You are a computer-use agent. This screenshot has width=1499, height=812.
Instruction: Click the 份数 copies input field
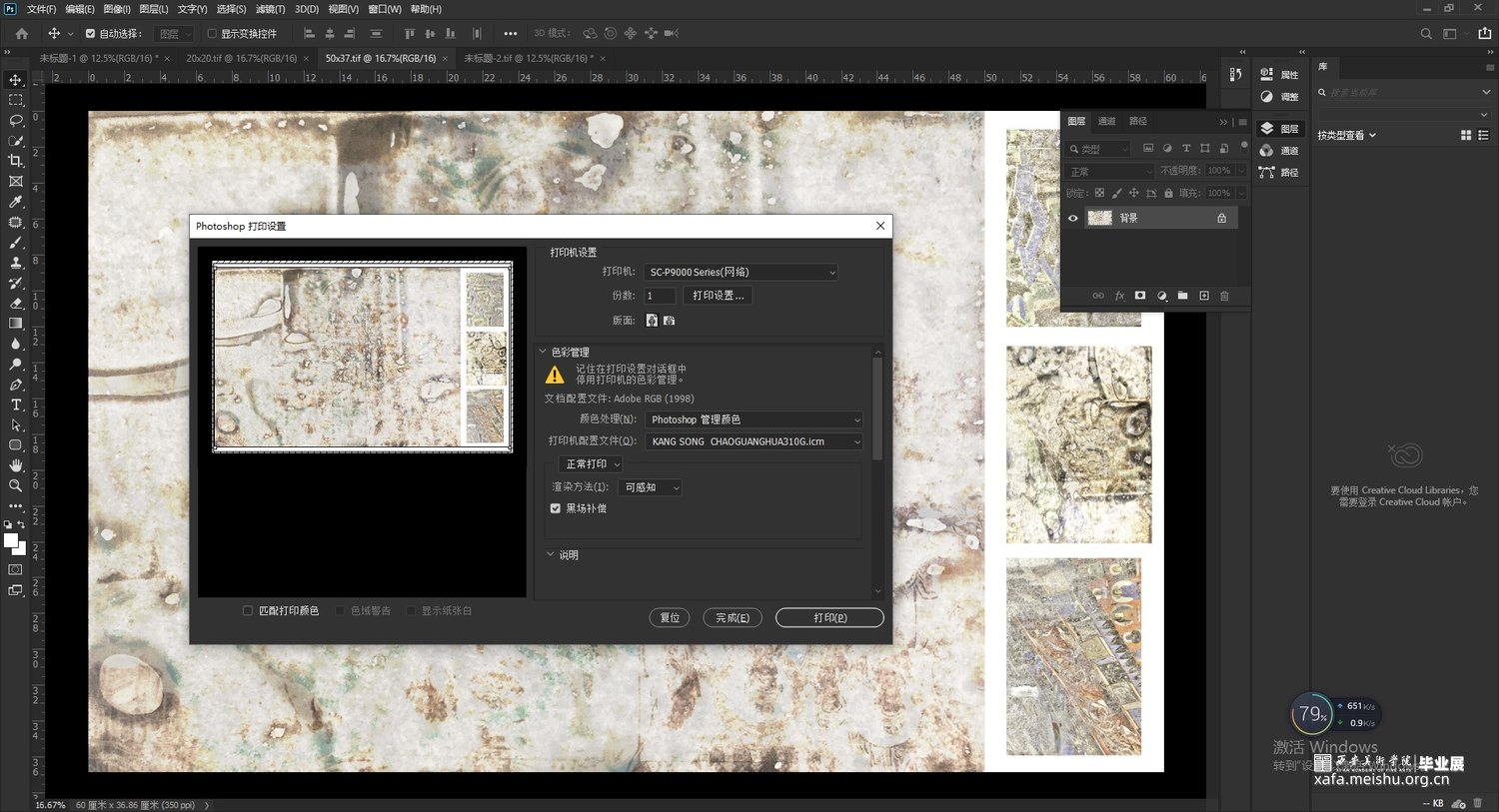(660, 296)
